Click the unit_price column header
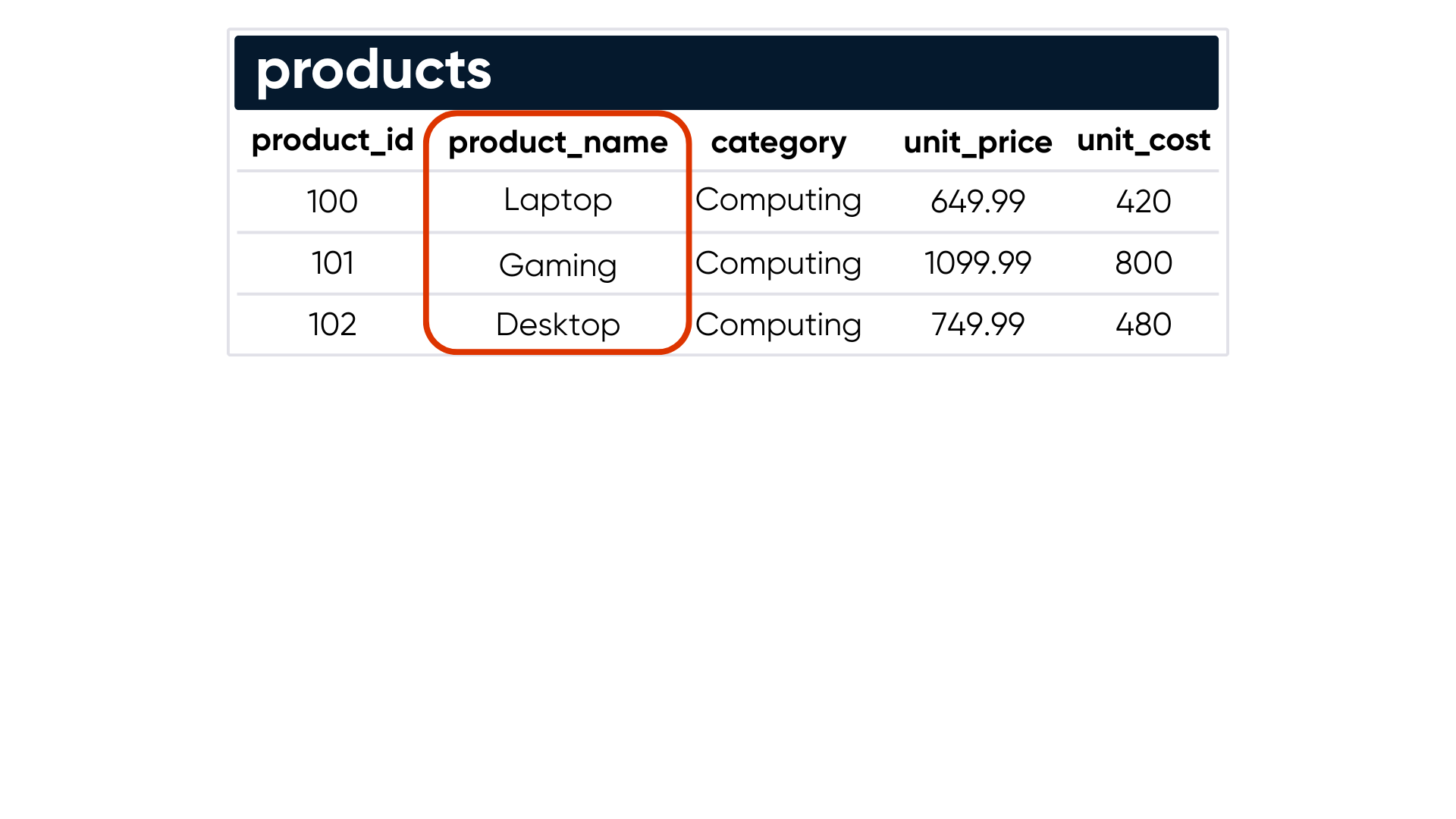1456x819 pixels. click(x=977, y=143)
